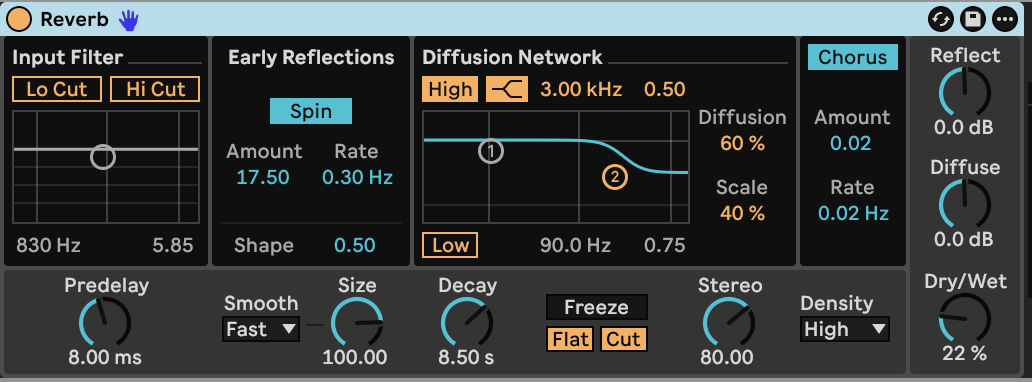
Task: Select diffusion filter node 1
Action: click(491, 151)
